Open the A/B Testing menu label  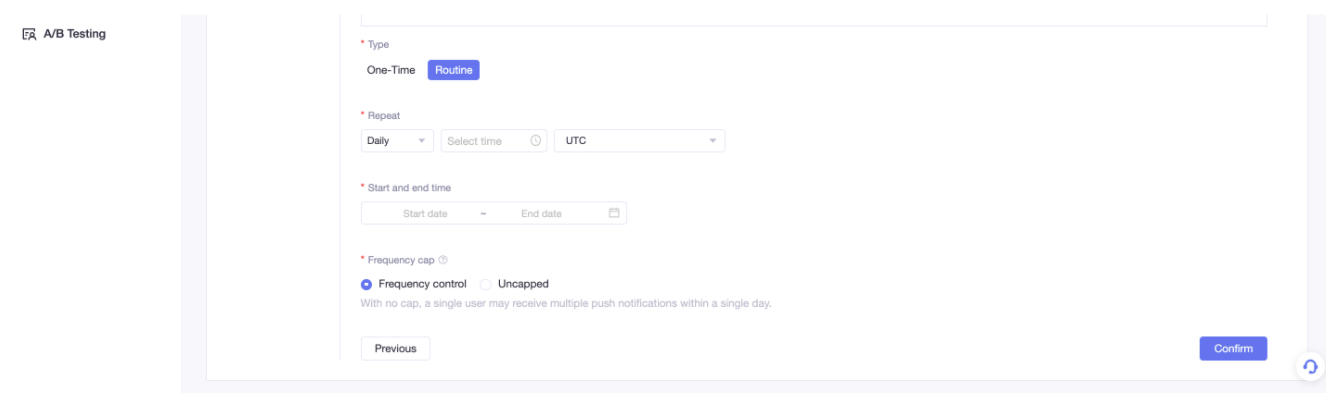click(x=74, y=35)
